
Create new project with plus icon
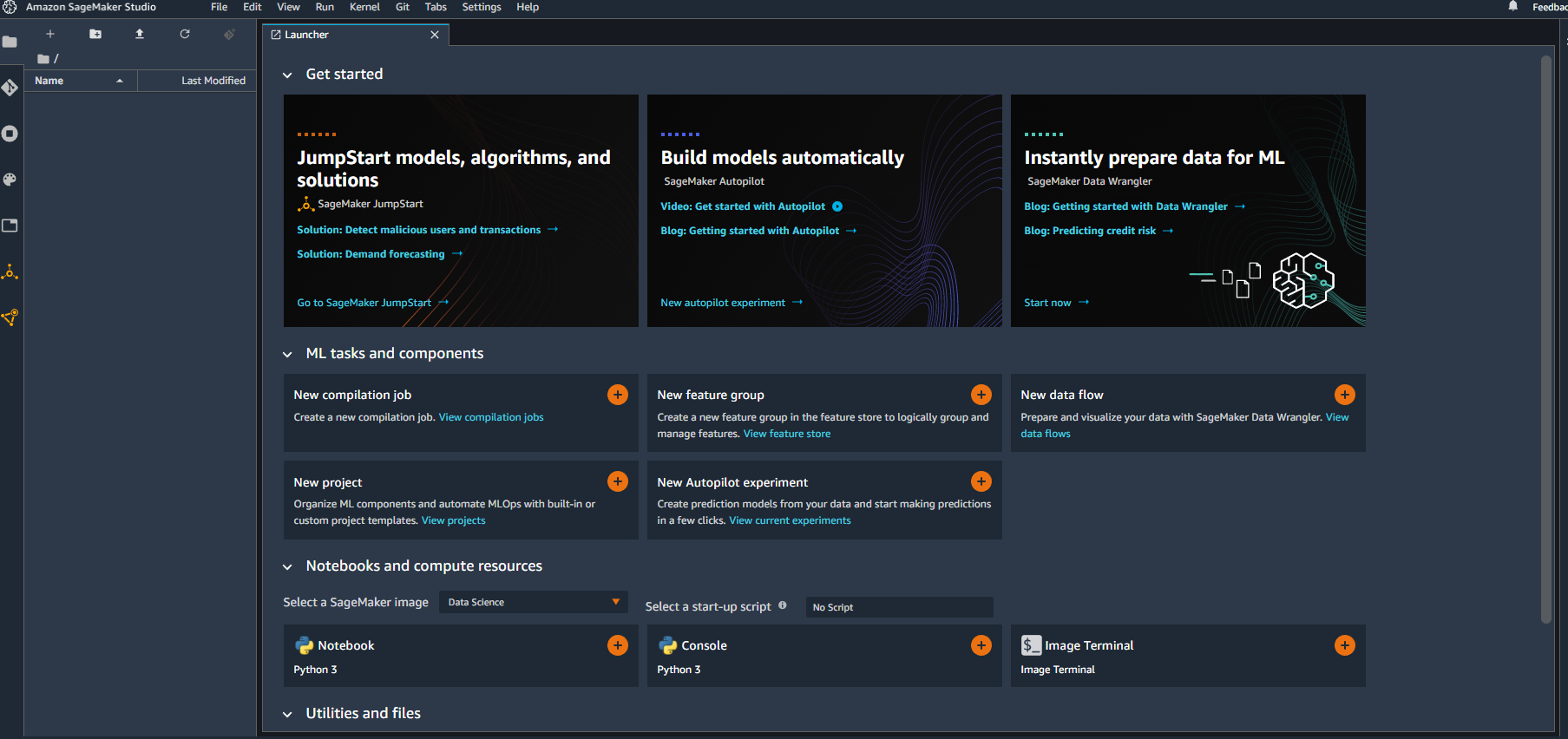618,481
